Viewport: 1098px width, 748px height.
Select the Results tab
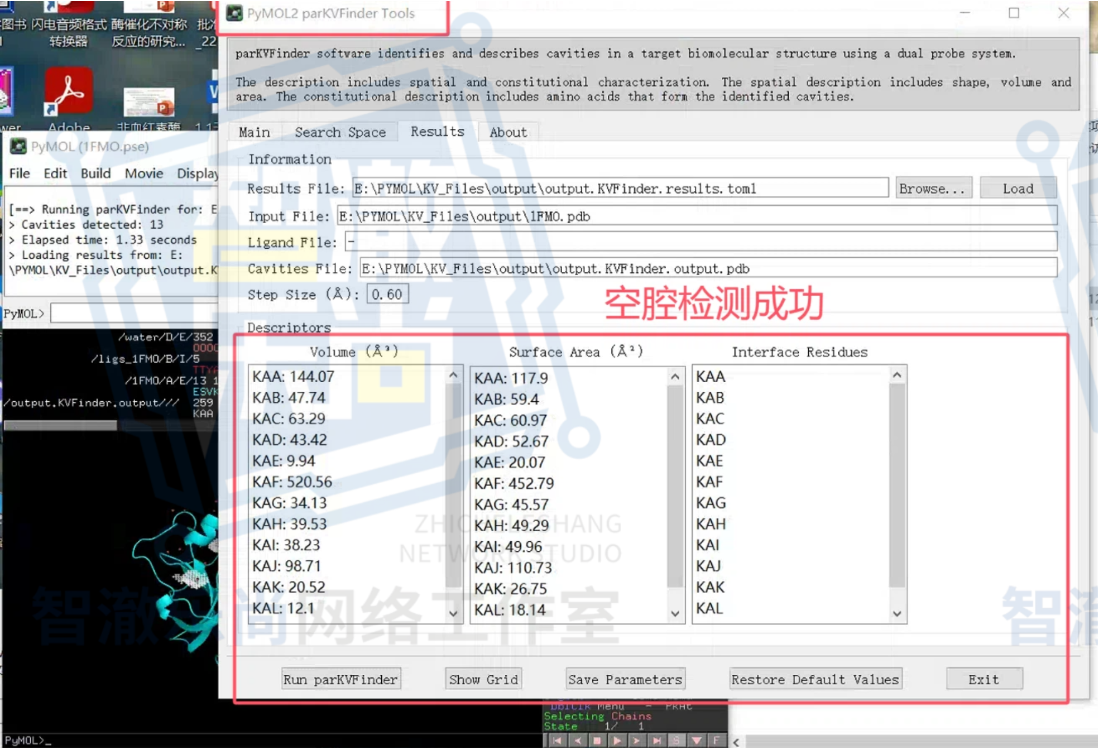(x=438, y=132)
